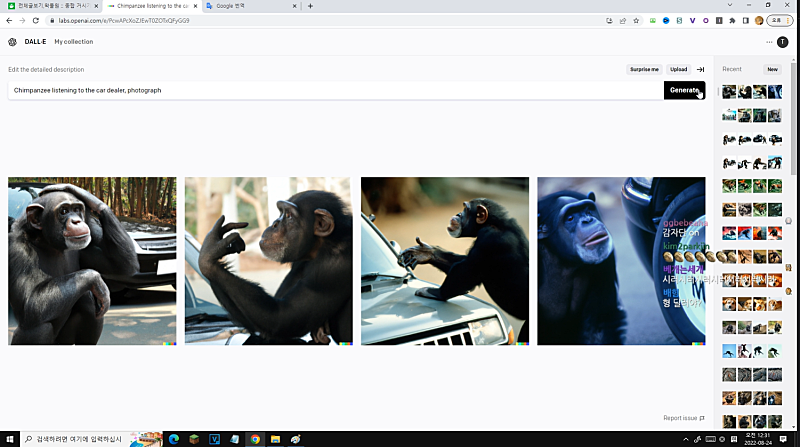Bookmark this page with the star icon
Viewport: 800px width, 447px height.
point(636,20)
